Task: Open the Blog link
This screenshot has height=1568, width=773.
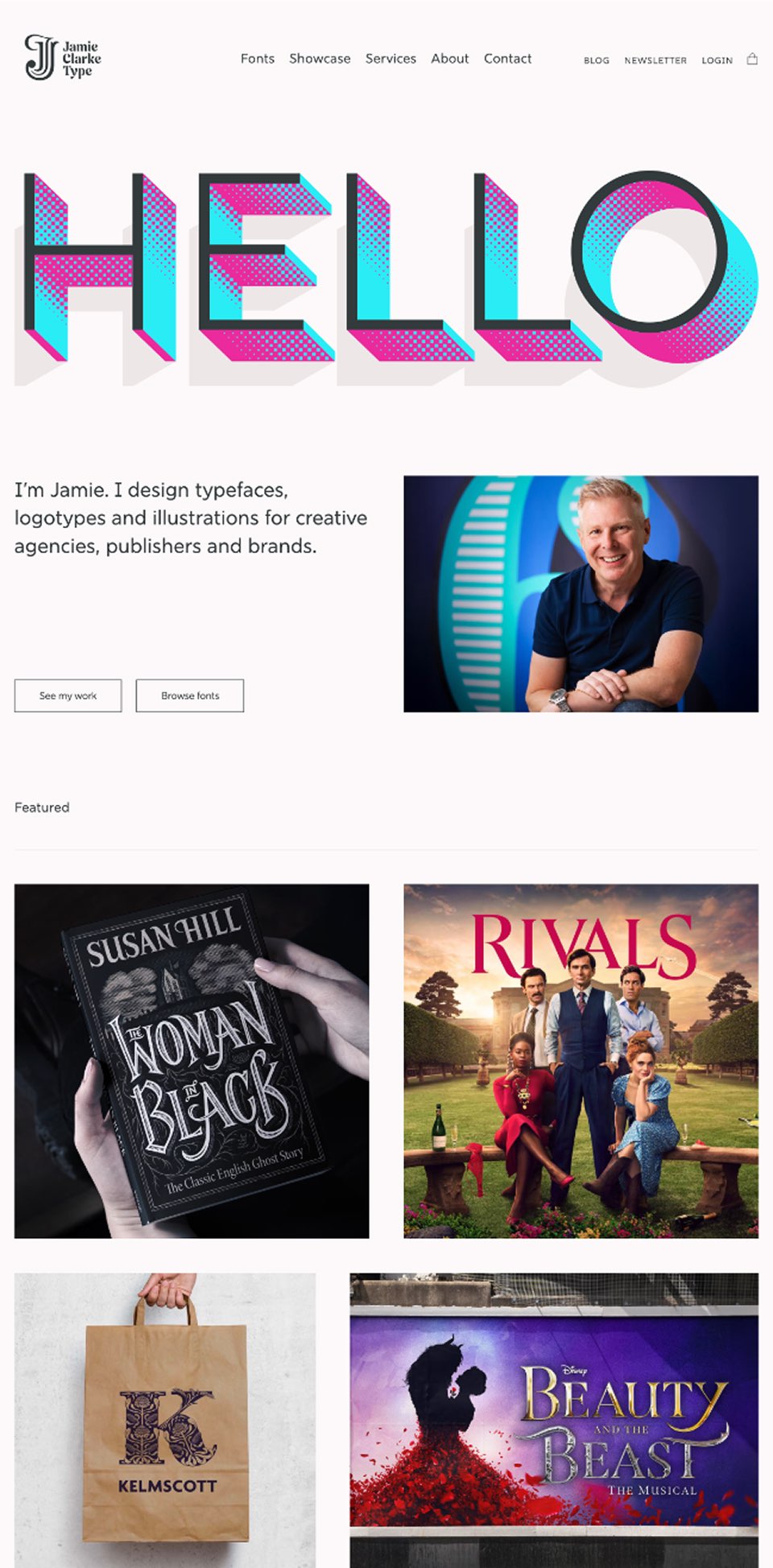Action: (597, 60)
